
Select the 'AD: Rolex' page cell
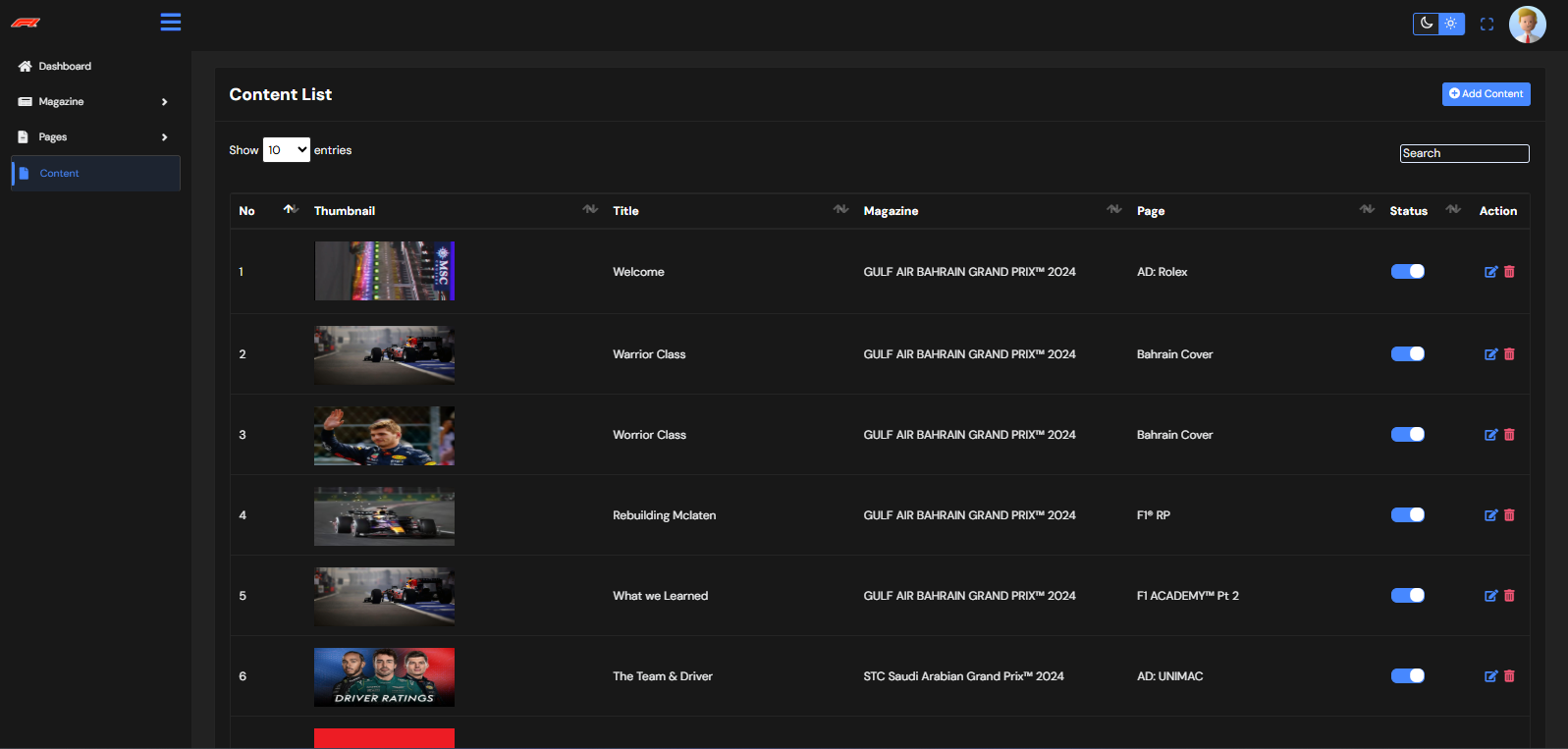point(1162,272)
